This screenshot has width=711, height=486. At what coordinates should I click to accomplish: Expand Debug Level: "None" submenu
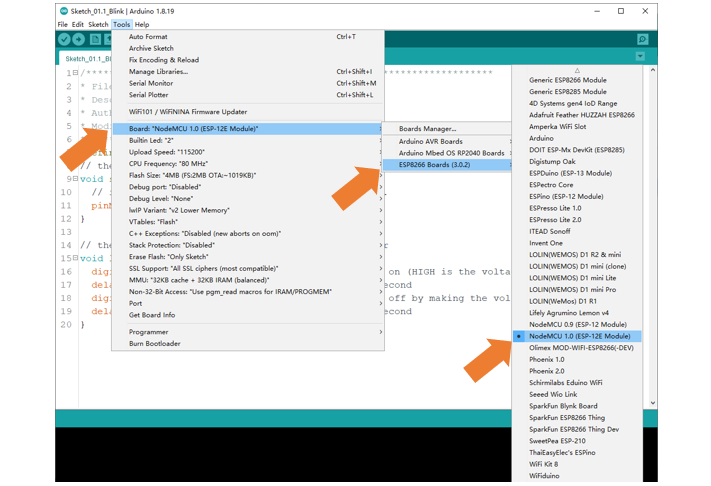click(248, 199)
